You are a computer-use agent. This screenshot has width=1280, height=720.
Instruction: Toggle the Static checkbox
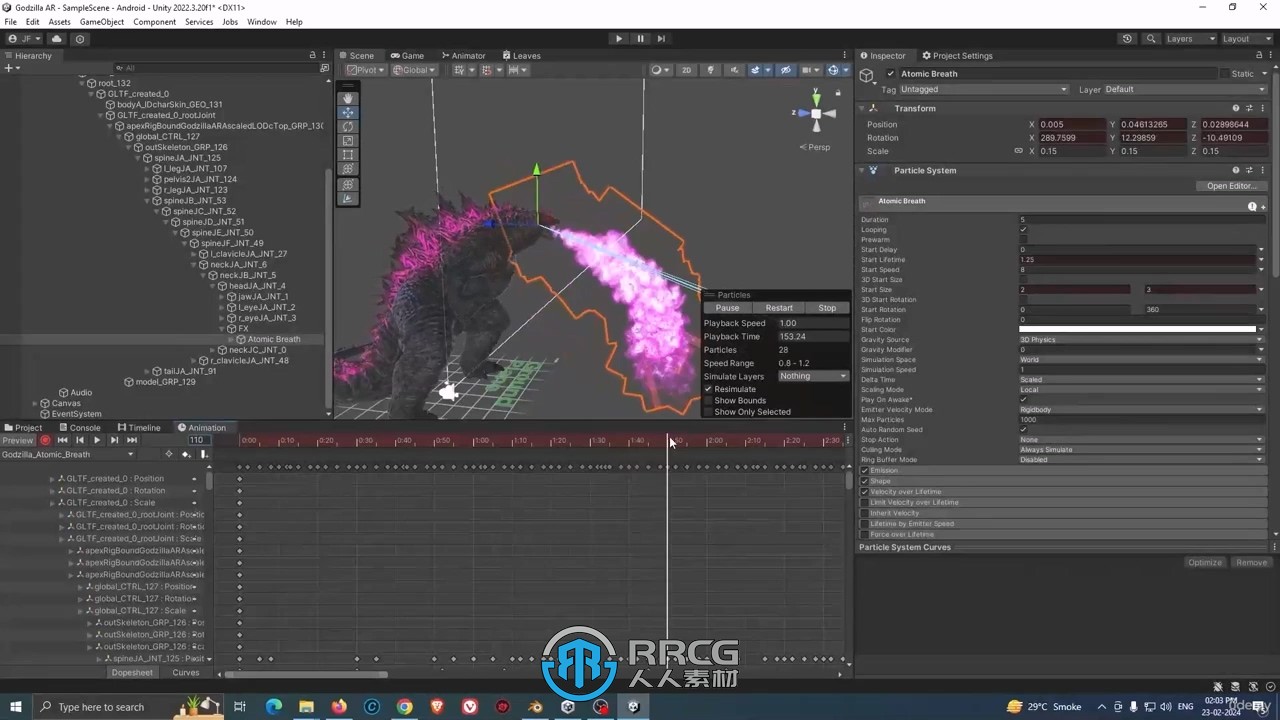point(1224,74)
